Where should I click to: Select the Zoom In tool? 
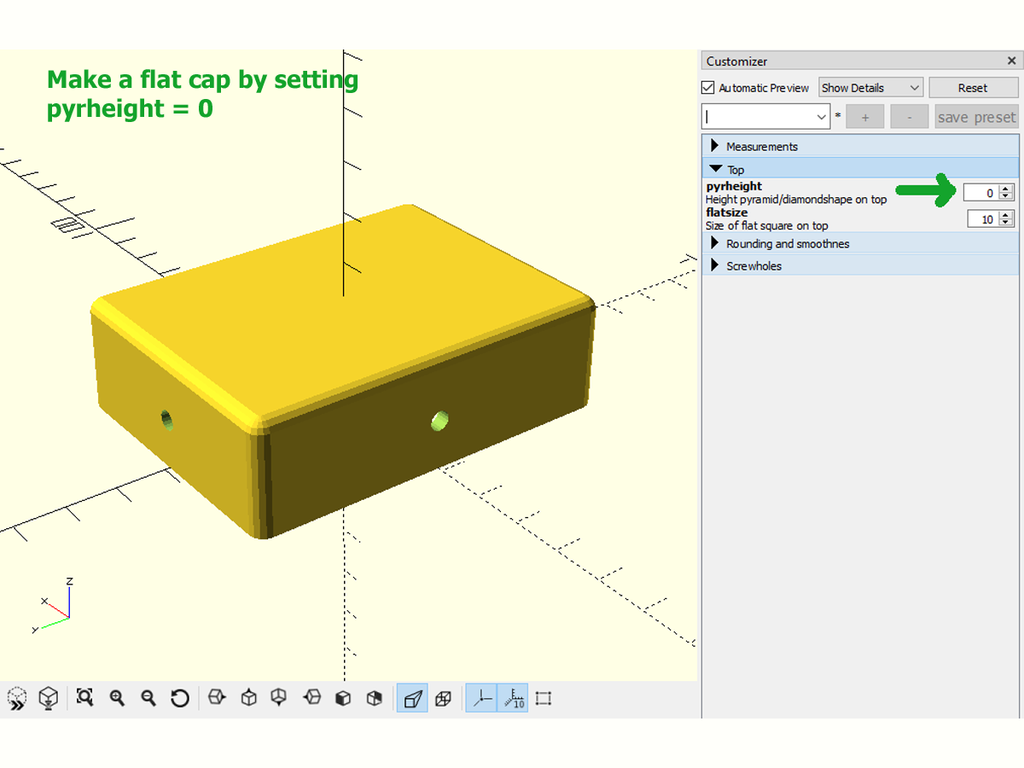coord(117,698)
